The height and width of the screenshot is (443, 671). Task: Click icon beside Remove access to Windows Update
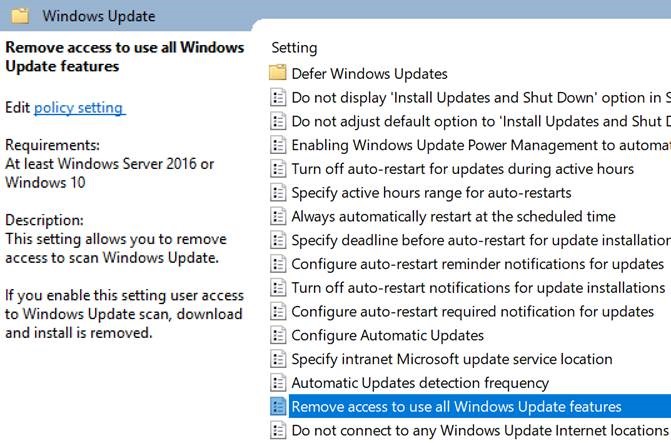(278, 407)
